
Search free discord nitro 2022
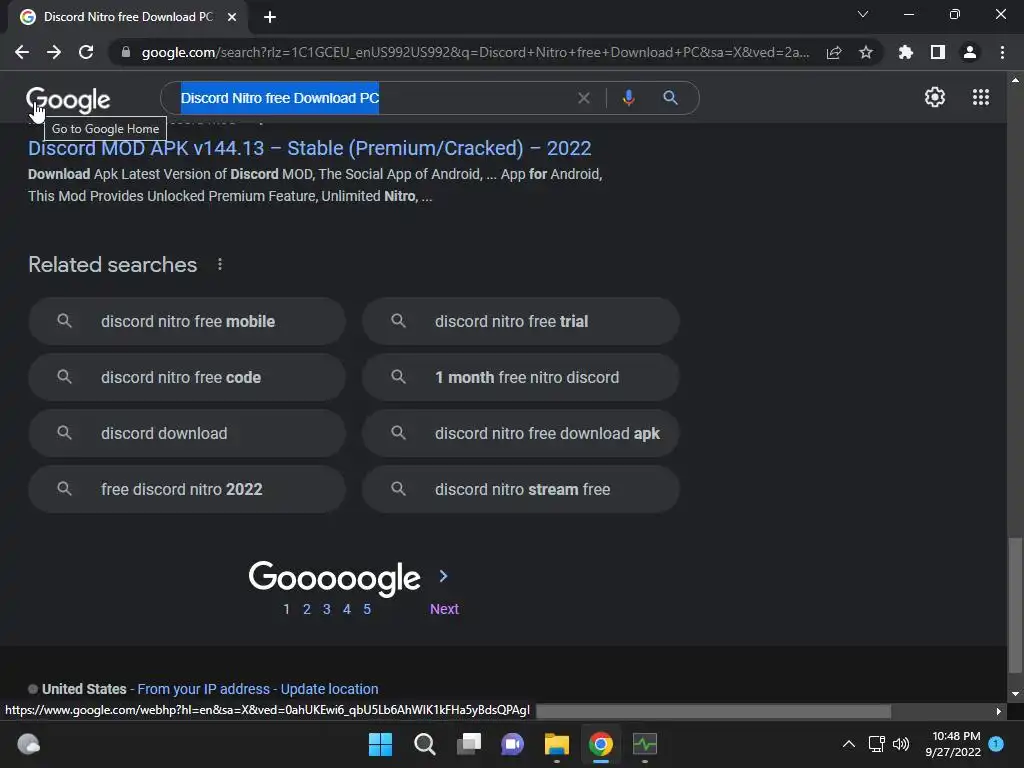(187, 489)
